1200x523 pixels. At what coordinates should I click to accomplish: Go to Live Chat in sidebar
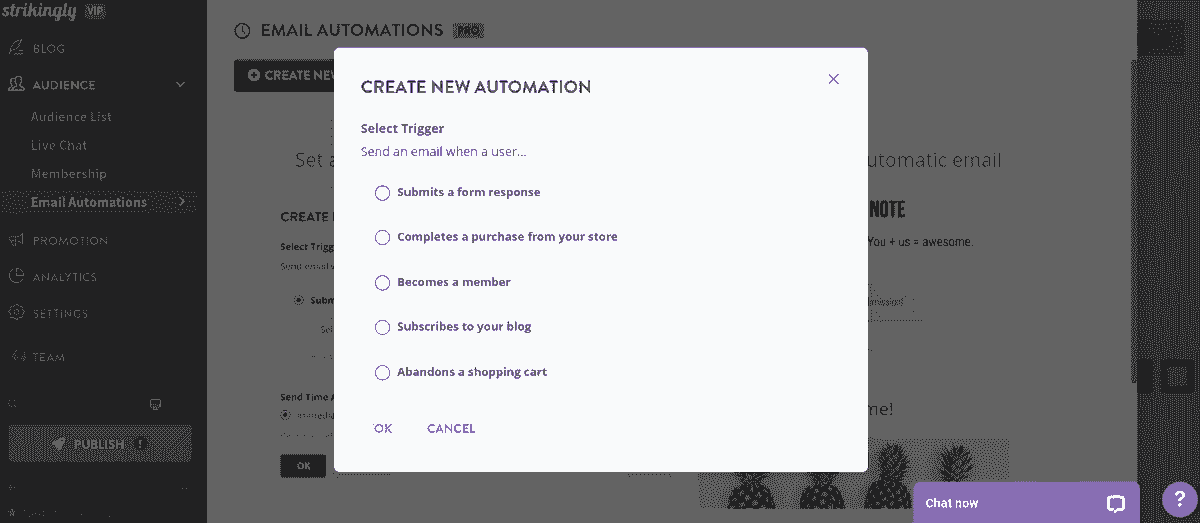pos(59,145)
